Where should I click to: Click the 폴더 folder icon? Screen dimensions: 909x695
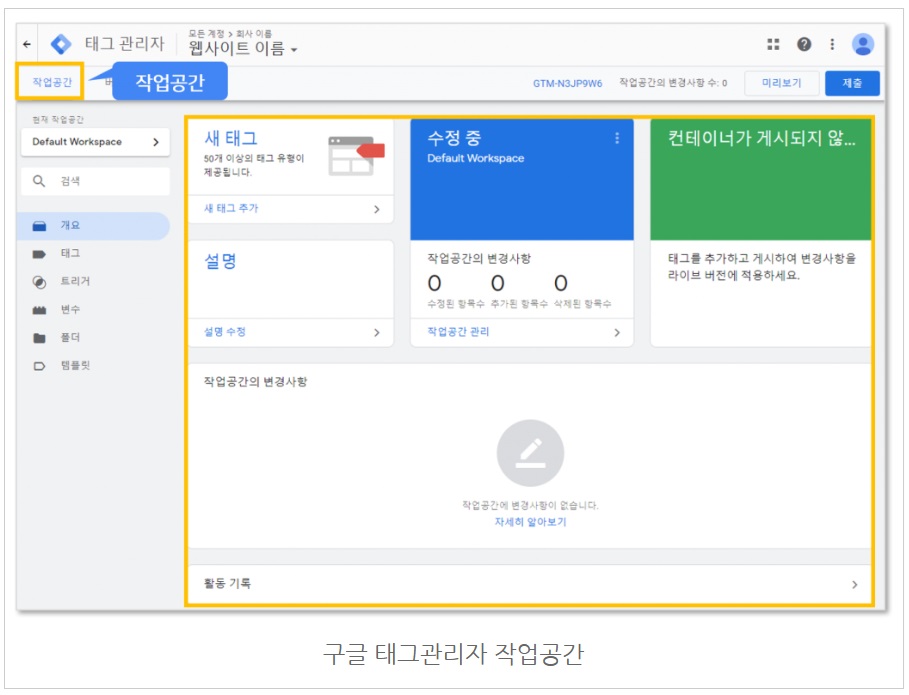[39, 338]
